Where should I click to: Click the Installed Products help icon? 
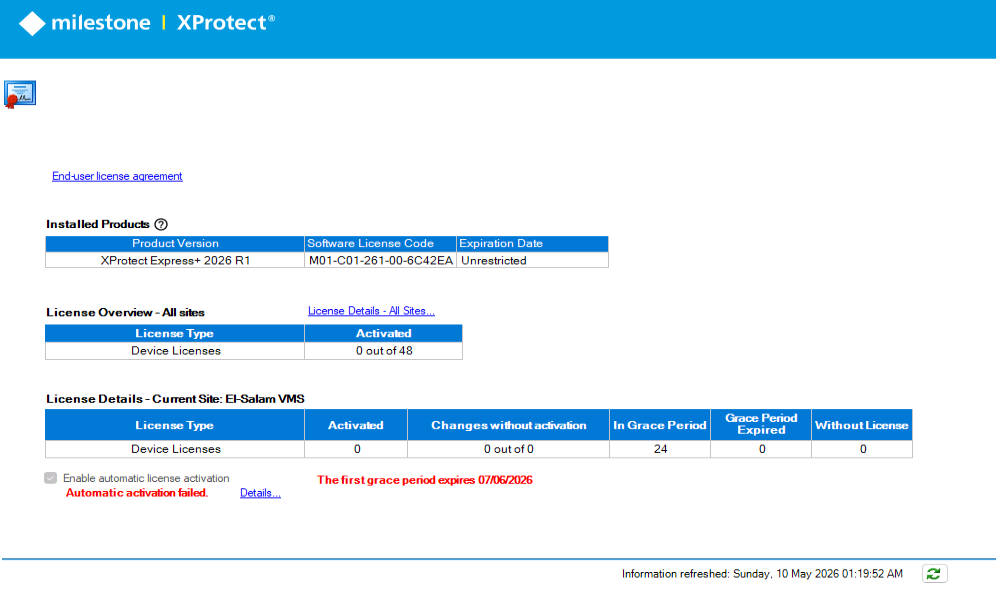tap(161, 224)
